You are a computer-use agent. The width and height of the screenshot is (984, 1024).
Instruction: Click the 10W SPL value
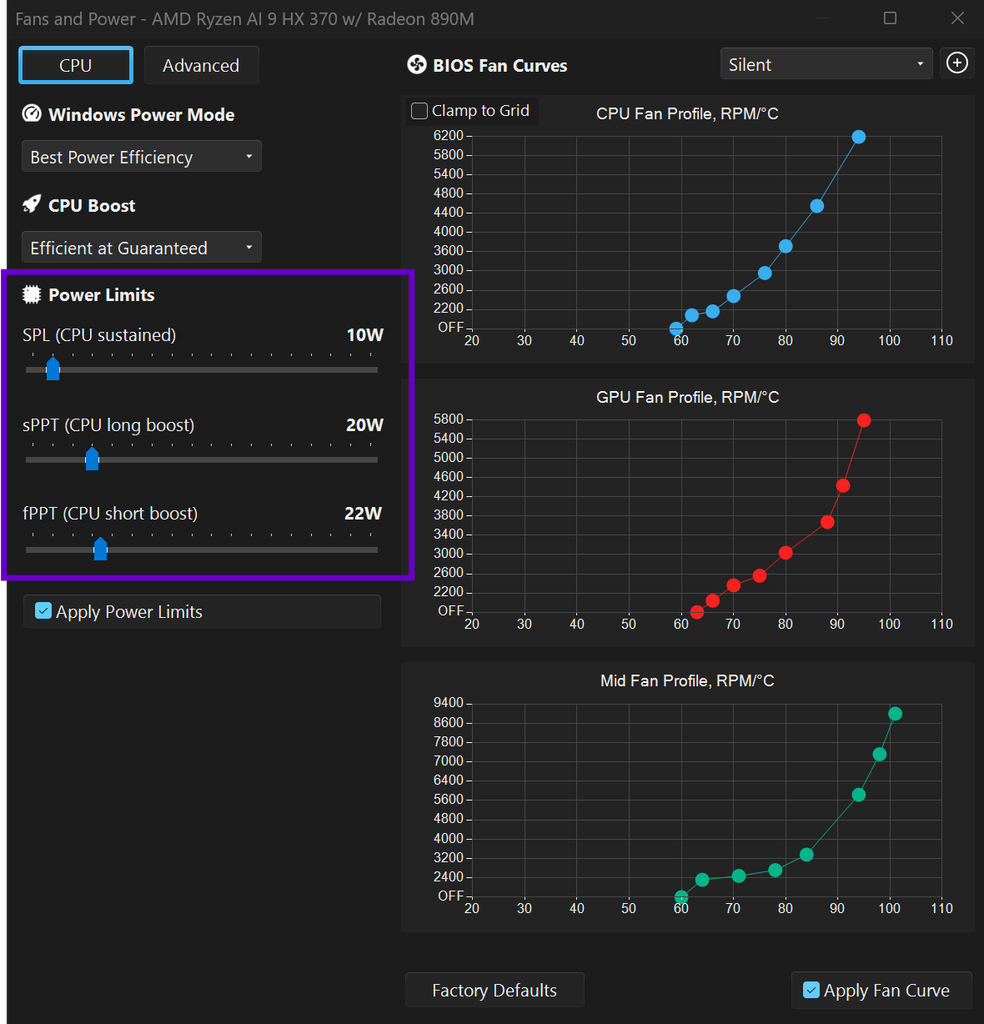point(364,335)
